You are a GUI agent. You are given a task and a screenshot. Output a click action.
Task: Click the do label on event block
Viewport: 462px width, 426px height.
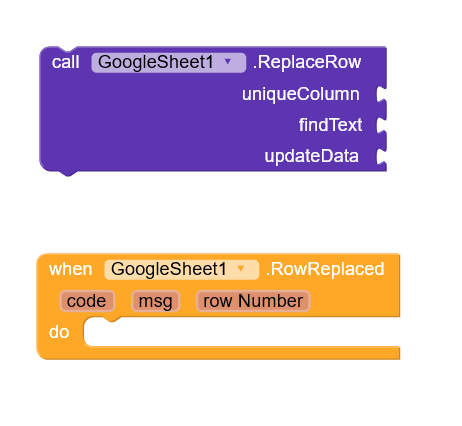pos(59,332)
